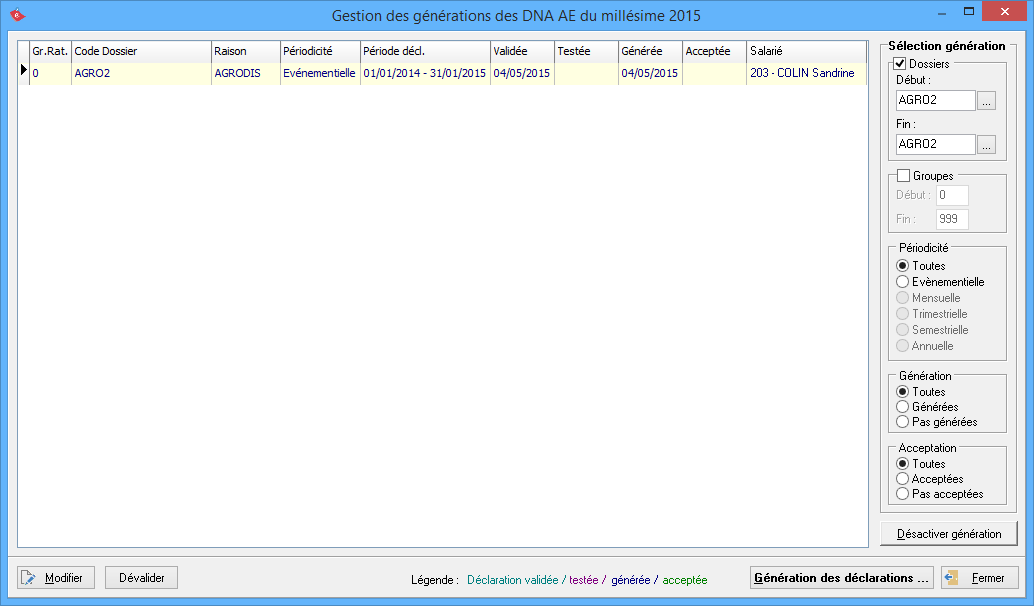Select the AGRODIS cell in the Raison column

(237, 73)
